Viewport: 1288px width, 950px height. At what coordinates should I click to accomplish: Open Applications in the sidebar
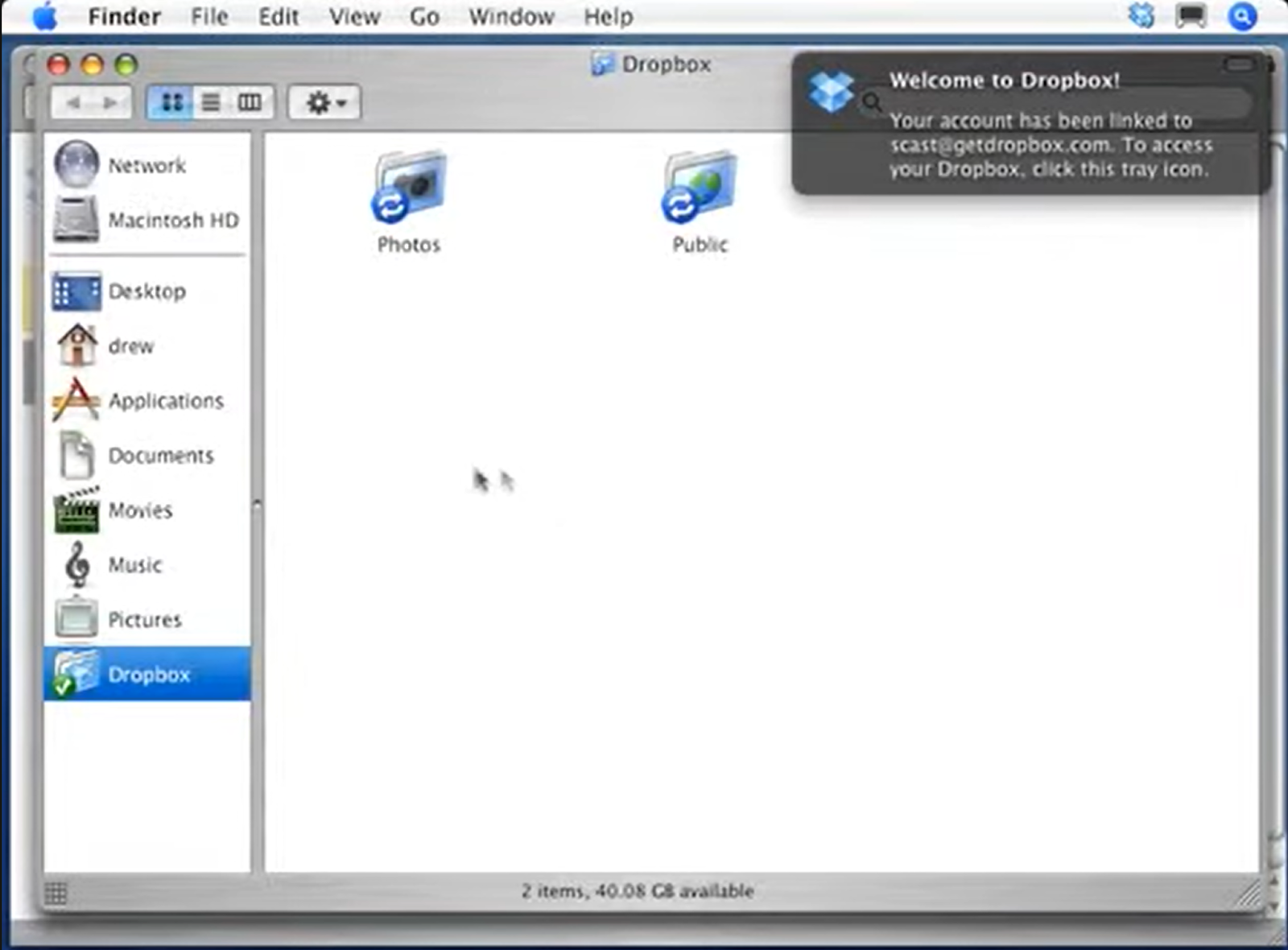click(x=147, y=400)
